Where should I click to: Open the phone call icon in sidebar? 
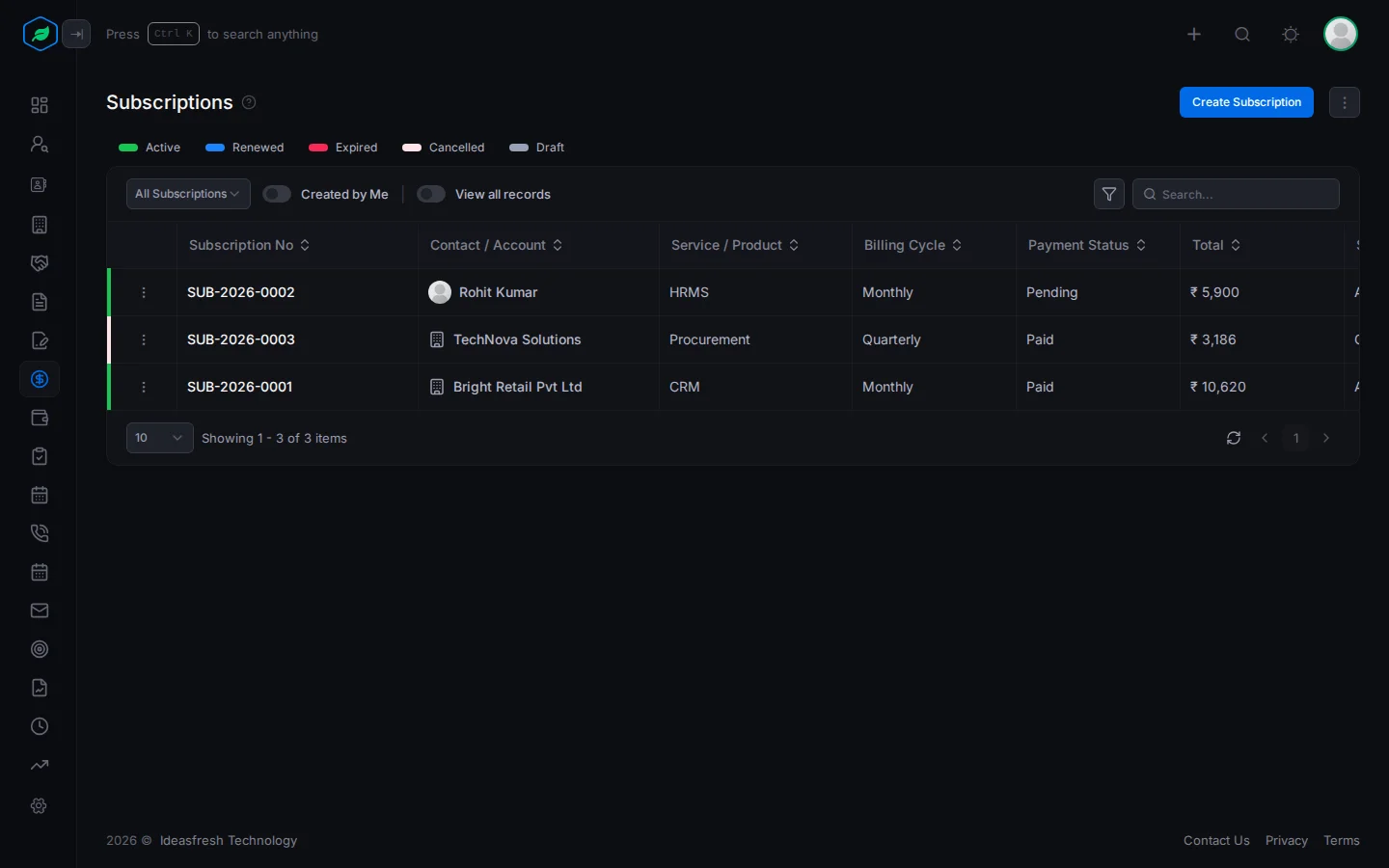tap(40, 533)
